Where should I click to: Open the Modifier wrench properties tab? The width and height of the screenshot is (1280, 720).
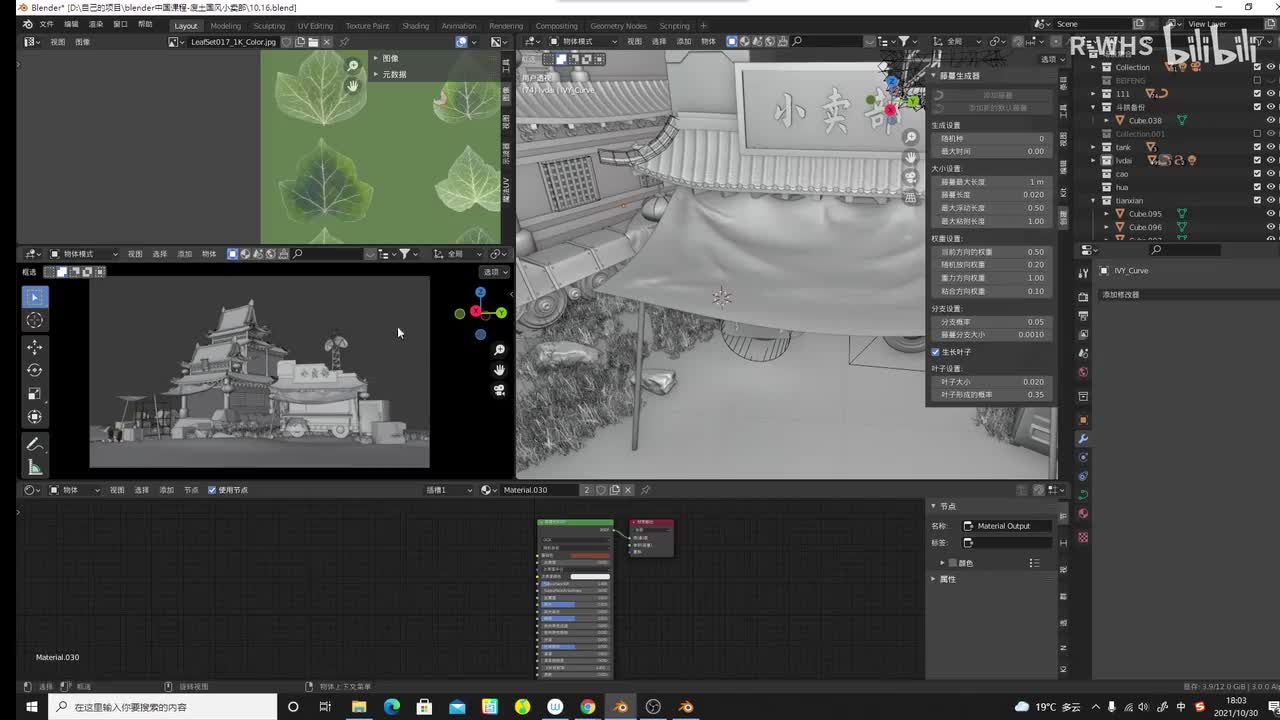pyautogui.click(x=1082, y=439)
